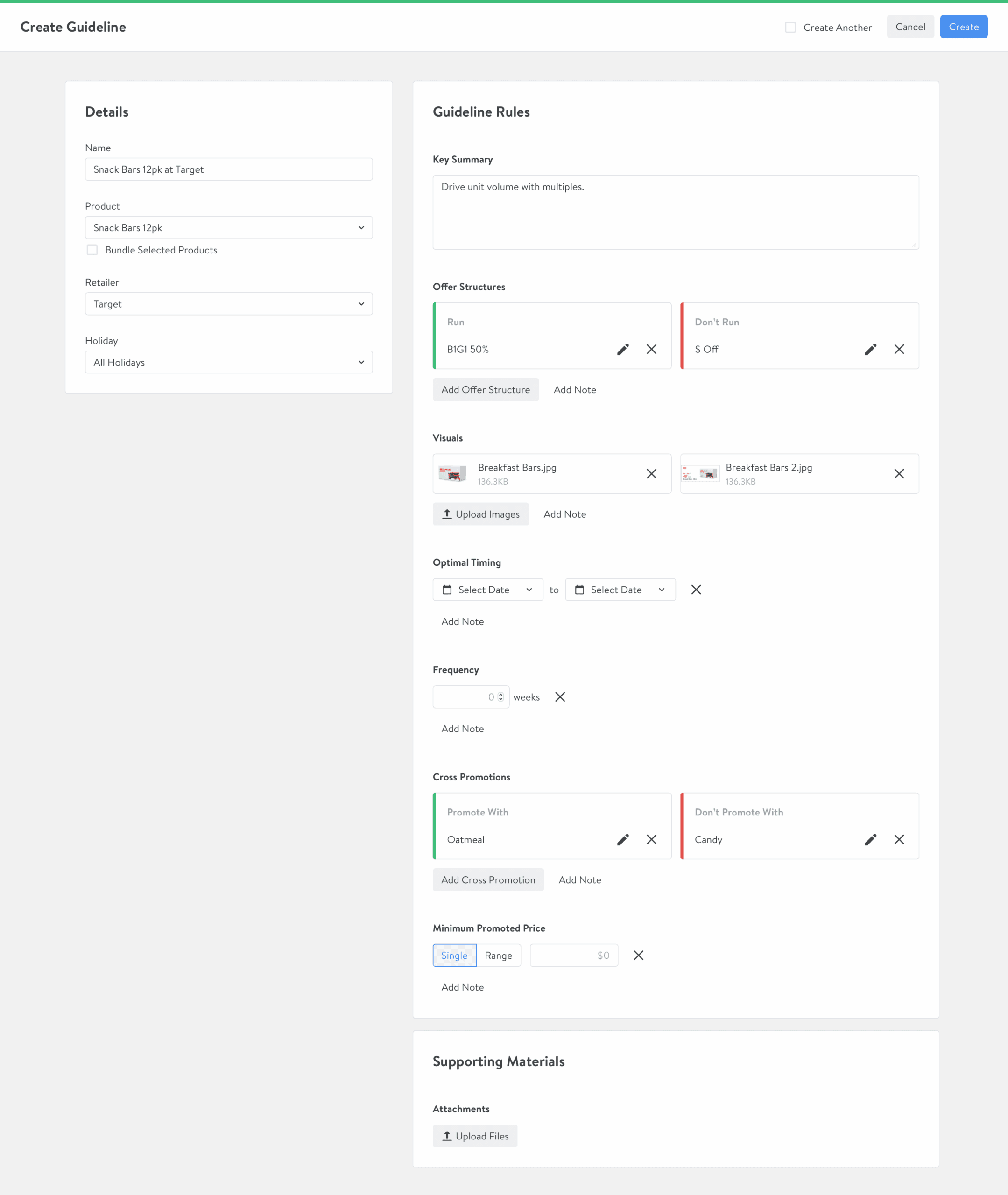This screenshot has width=1008, height=1195.
Task: Delete Breakfast Bars.jpg visual
Action: (x=651, y=473)
